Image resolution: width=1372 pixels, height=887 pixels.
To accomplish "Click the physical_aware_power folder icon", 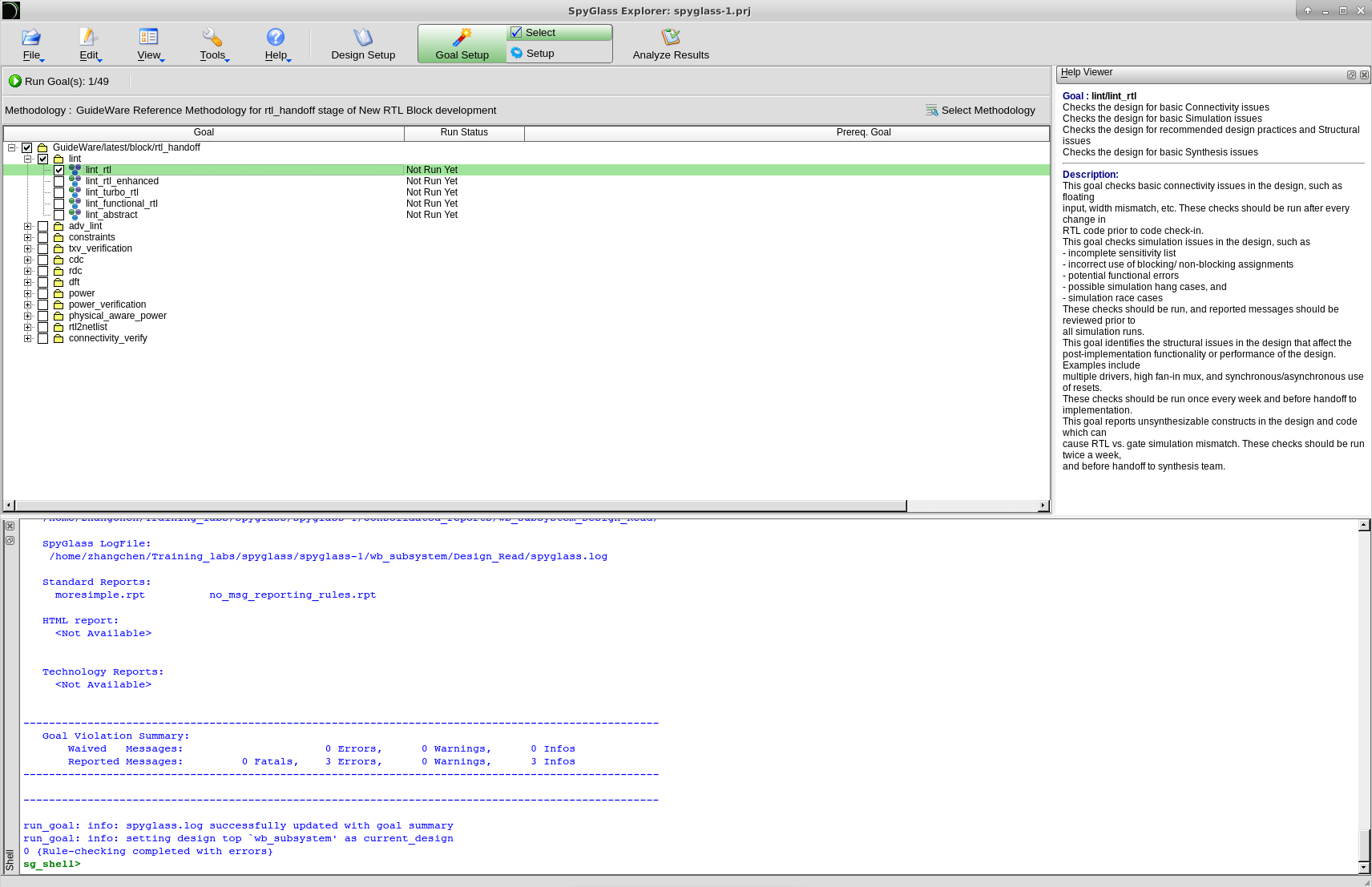I will (x=59, y=316).
